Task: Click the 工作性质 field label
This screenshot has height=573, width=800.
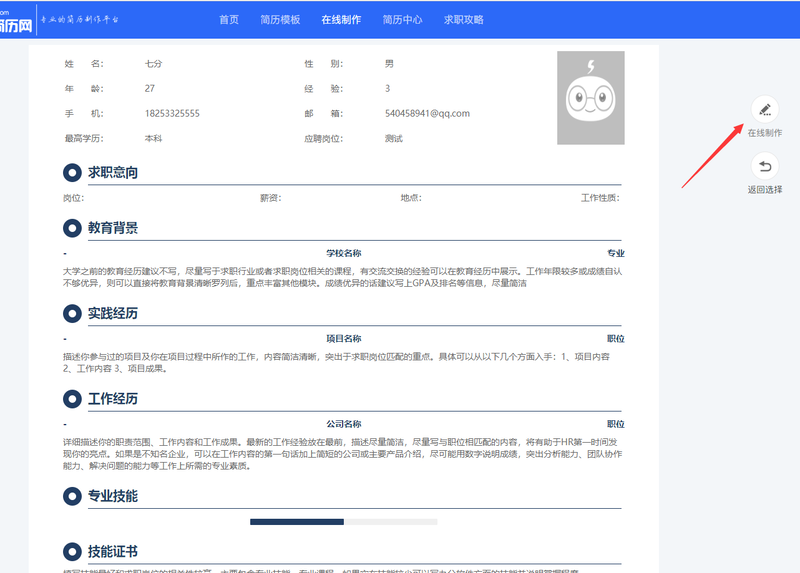Action: (x=600, y=198)
